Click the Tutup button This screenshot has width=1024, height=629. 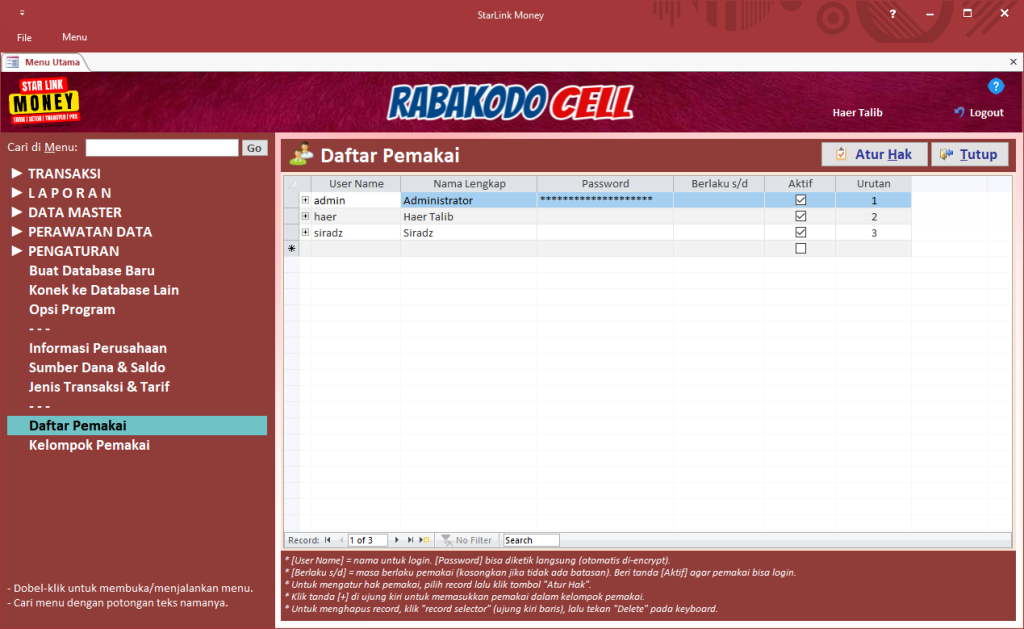(970, 154)
